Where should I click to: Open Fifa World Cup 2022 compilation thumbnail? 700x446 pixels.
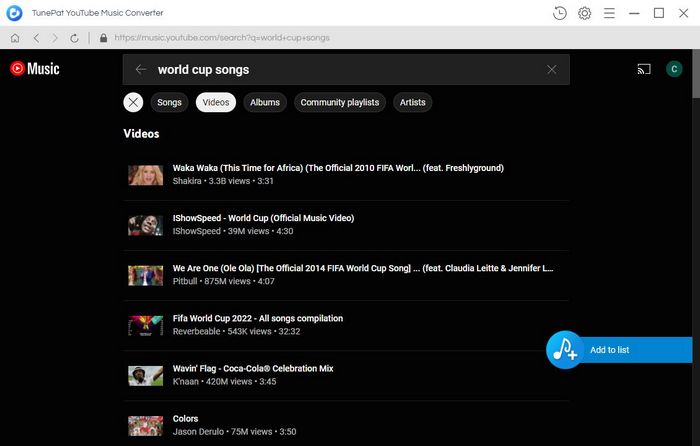click(146, 325)
